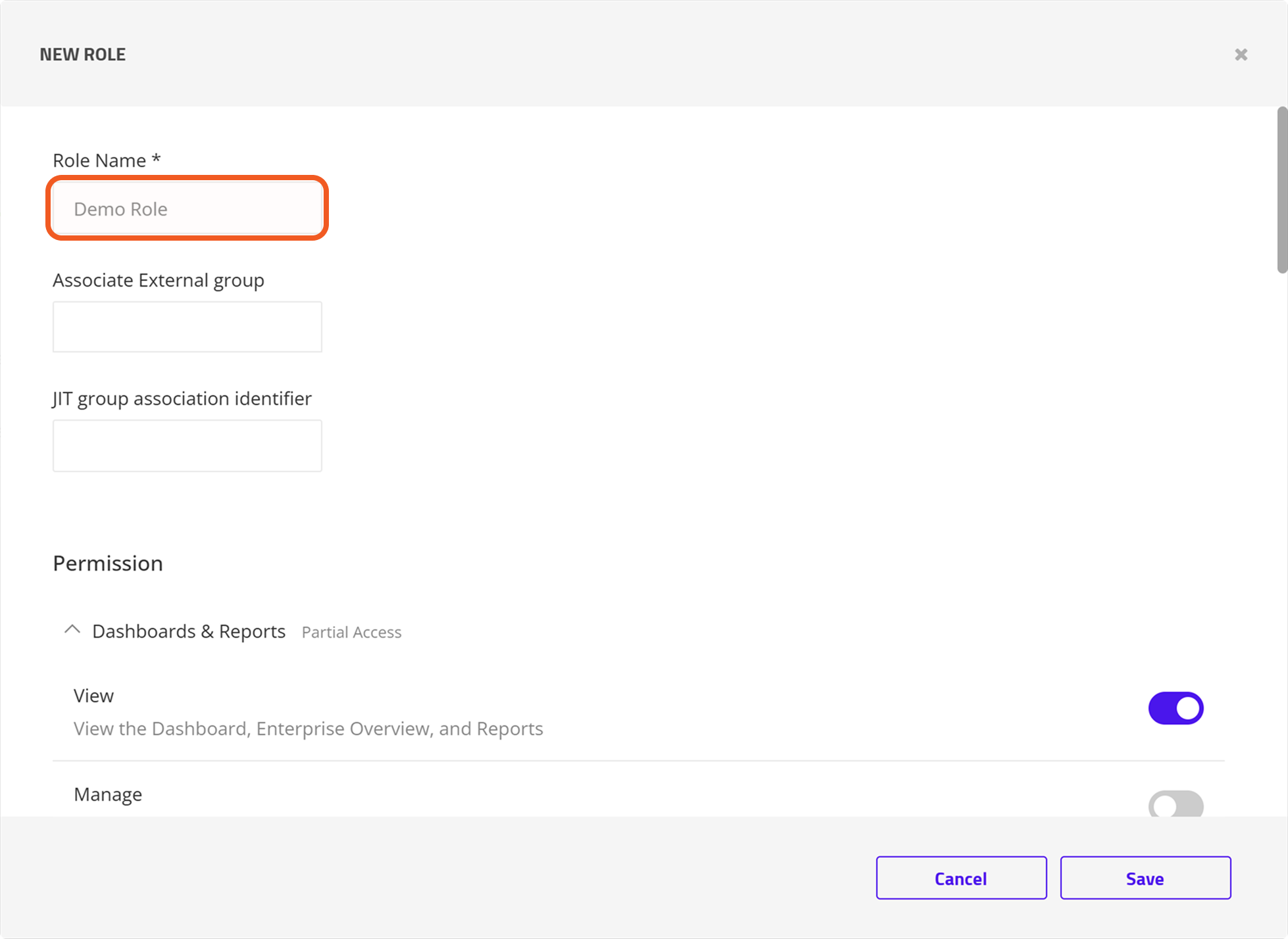This screenshot has height=939, width=1288.
Task: Focus the Associate External group field
Action: click(x=187, y=327)
